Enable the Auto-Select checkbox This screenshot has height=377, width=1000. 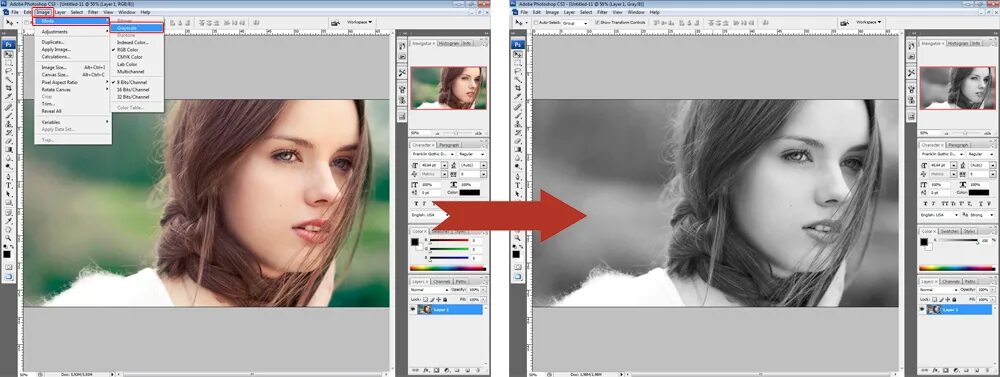pyautogui.click(x=536, y=22)
